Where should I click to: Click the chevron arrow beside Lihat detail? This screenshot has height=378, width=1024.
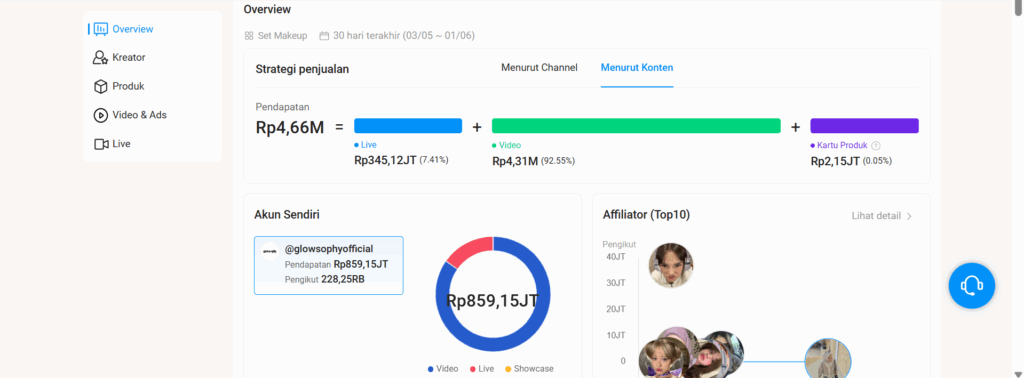coord(909,216)
